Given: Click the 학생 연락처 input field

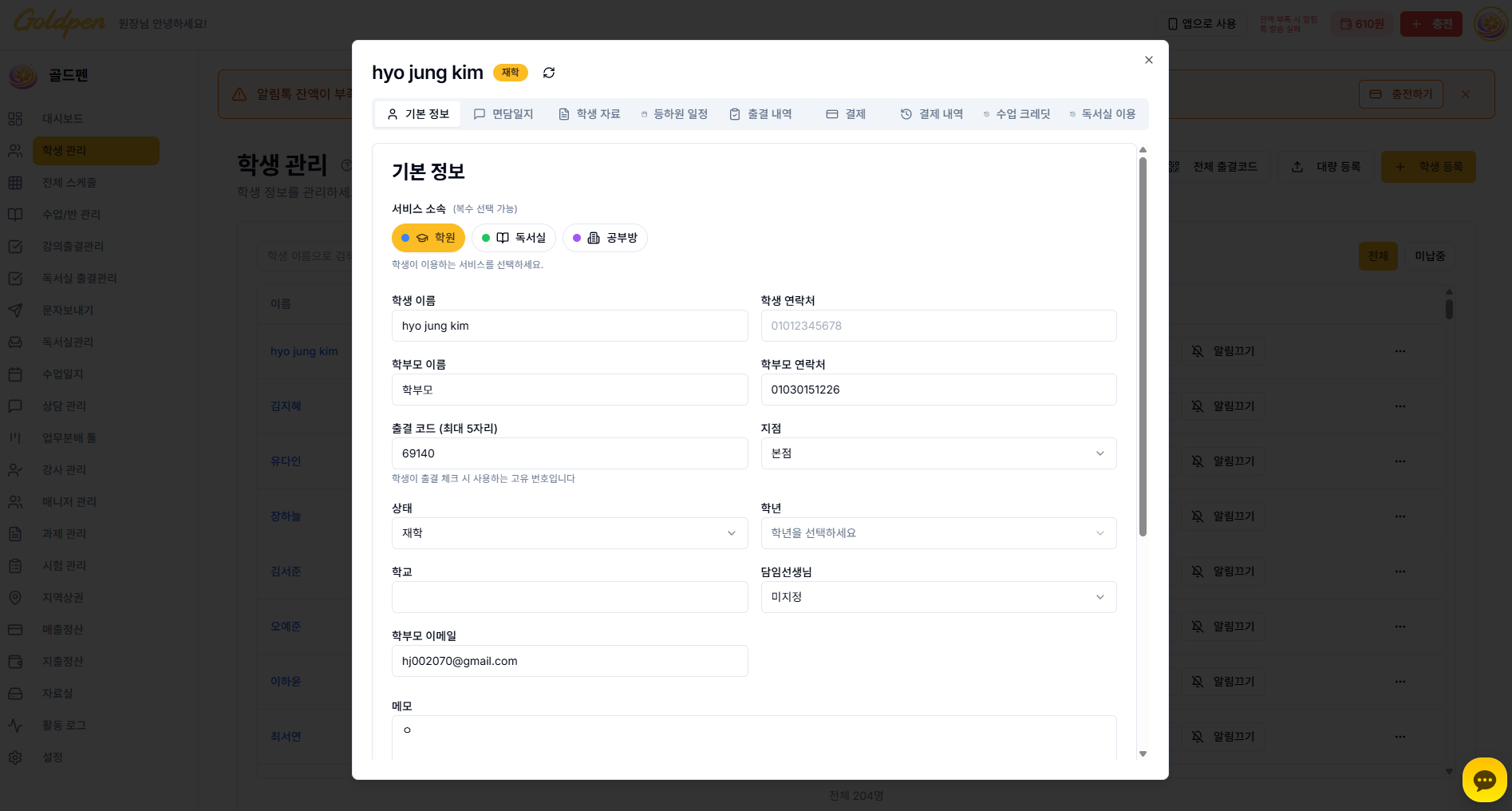Looking at the screenshot, I should (938, 325).
